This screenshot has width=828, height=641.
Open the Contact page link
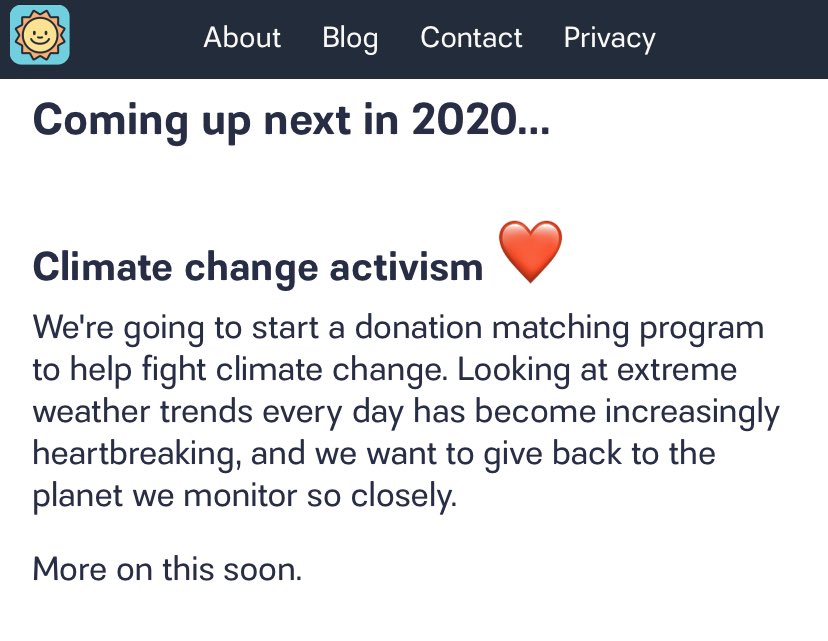point(471,38)
